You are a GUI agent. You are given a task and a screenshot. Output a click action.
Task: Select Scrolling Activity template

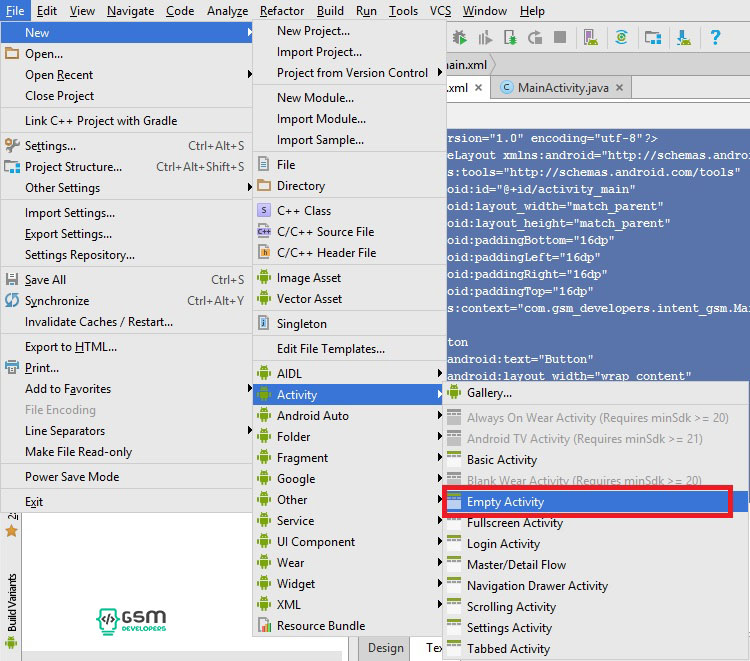pyautogui.click(x=511, y=606)
